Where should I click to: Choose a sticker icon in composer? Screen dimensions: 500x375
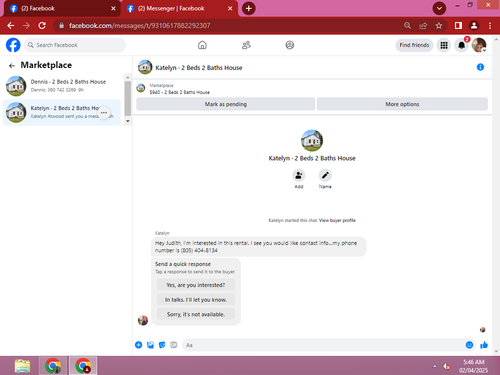click(x=162, y=345)
